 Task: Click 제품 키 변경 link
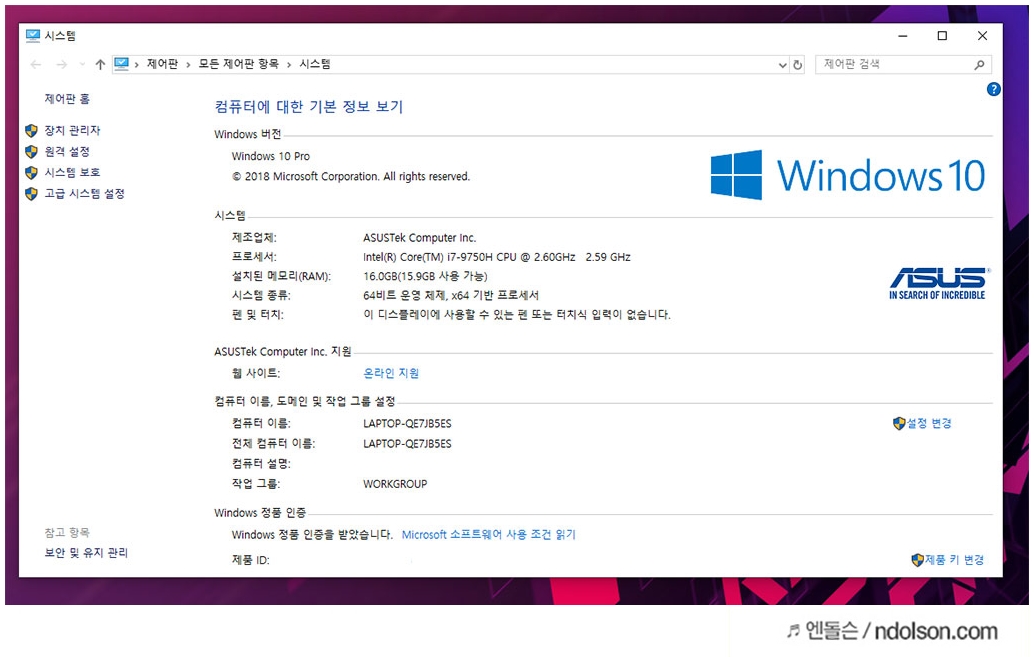pyautogui.click(x=955, y=560)
